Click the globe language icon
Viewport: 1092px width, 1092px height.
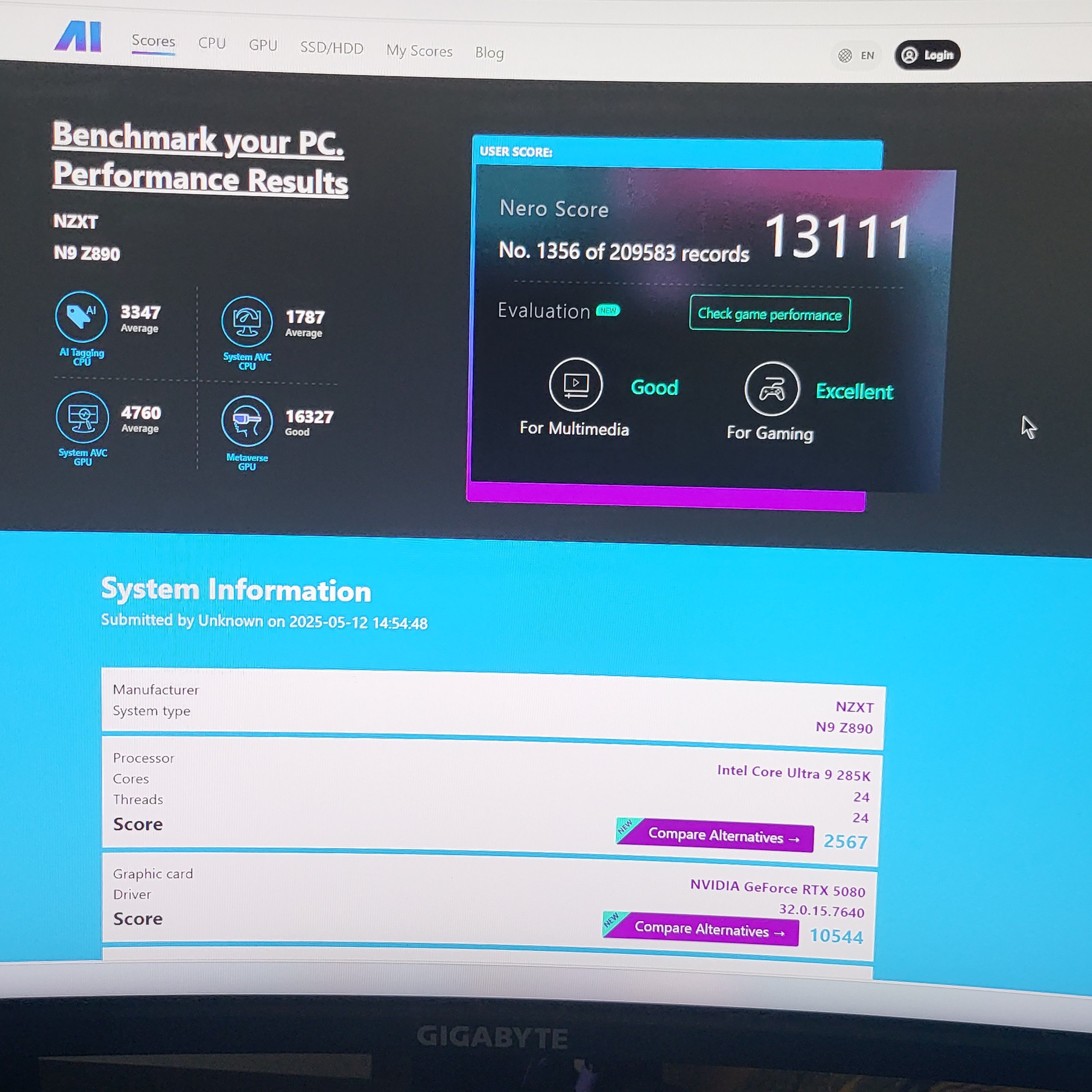(845, 55)
